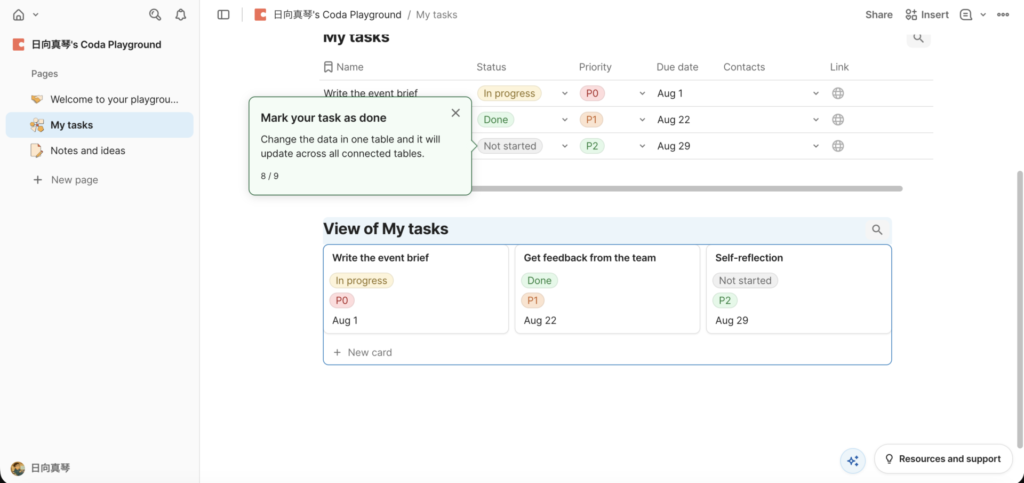Close the Mark your task as done tooltip
The width and height of the screenshot is (1024, 483).
[456, 113]
